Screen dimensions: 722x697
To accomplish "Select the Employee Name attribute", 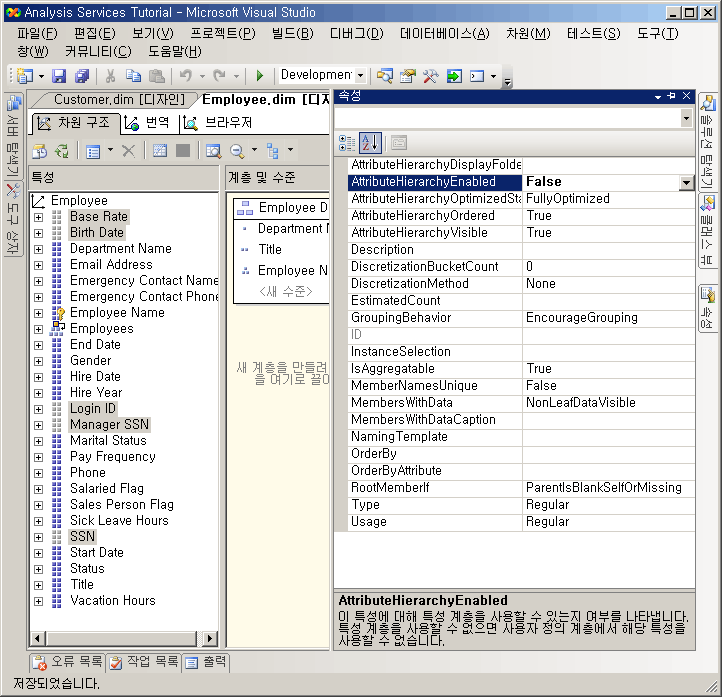I will (x=117, y=313).
